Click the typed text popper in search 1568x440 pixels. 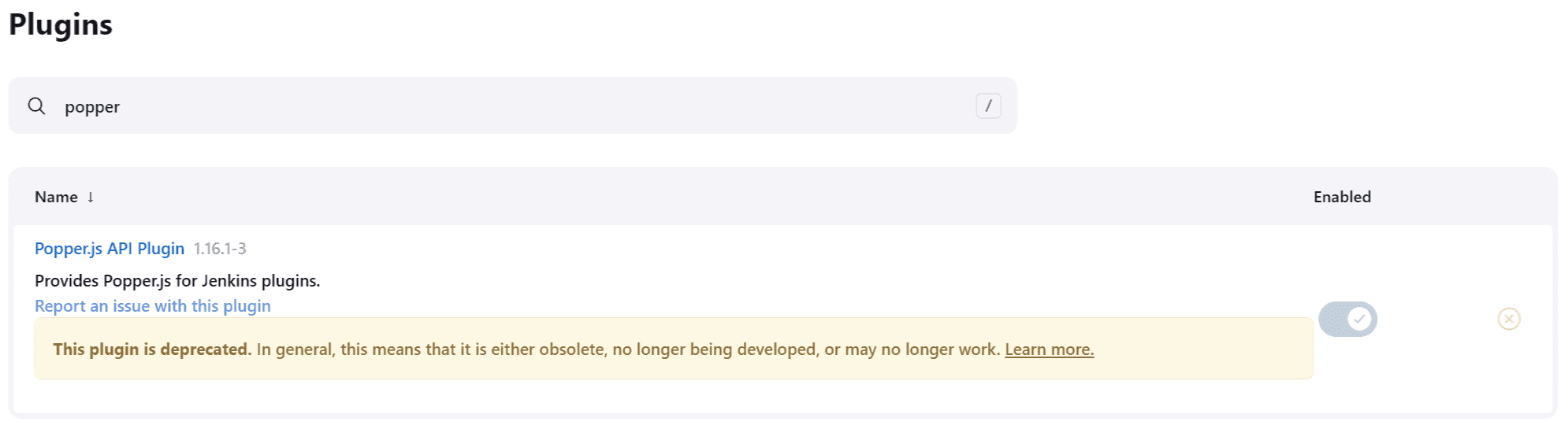coord(92,107)
